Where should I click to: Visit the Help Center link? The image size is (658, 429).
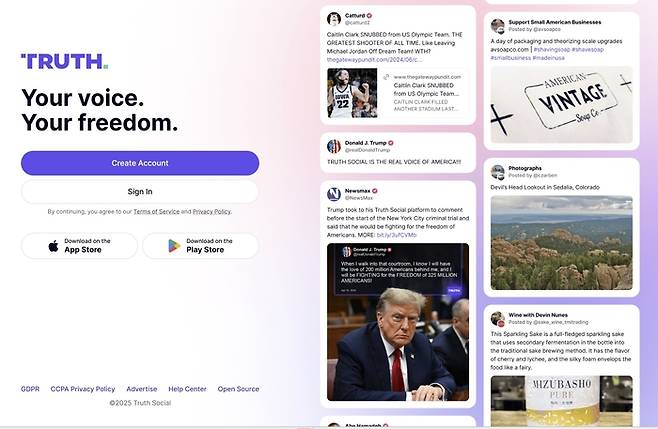(x=187, y=389)
